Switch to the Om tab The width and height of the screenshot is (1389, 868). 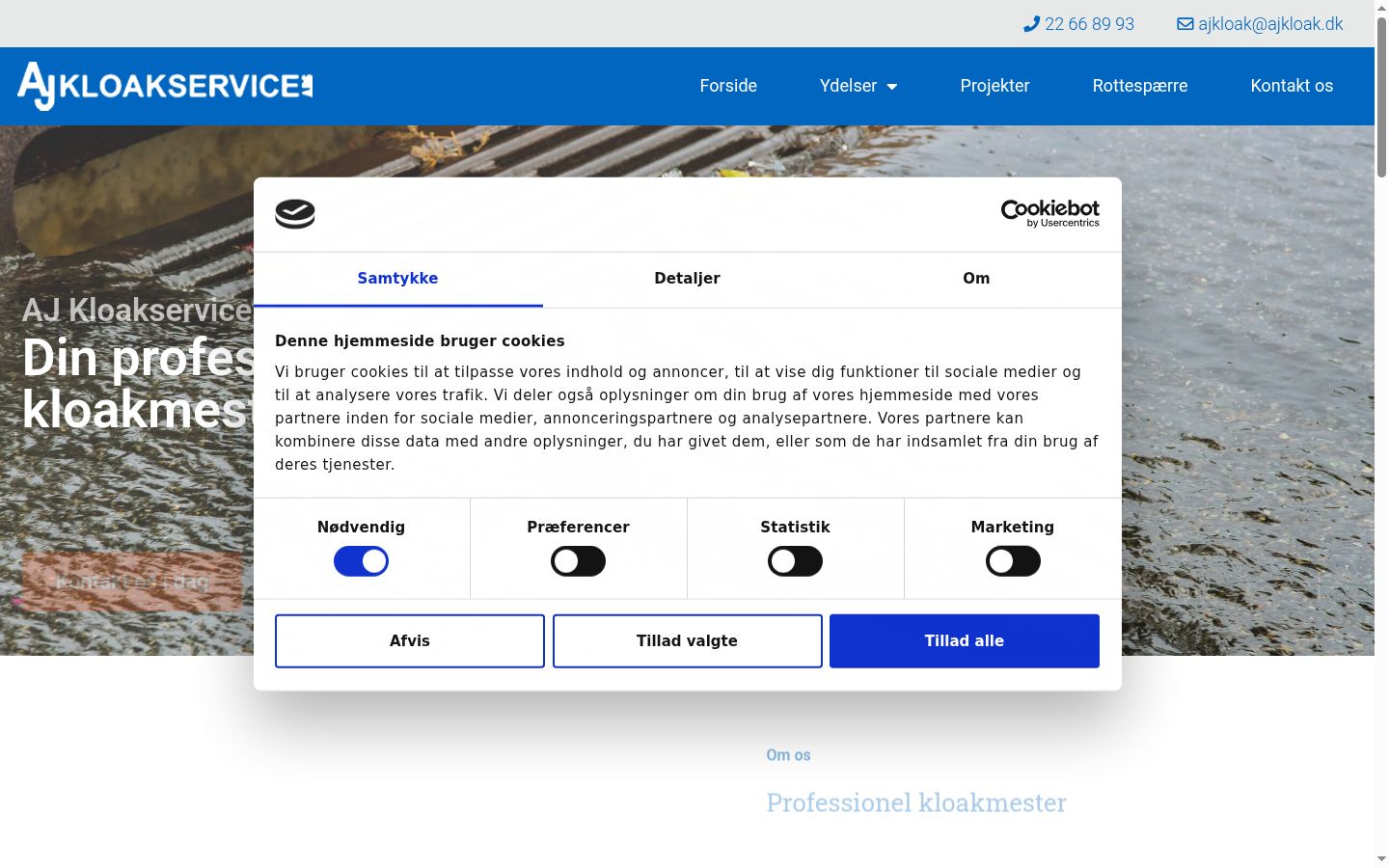pos(976,279)
